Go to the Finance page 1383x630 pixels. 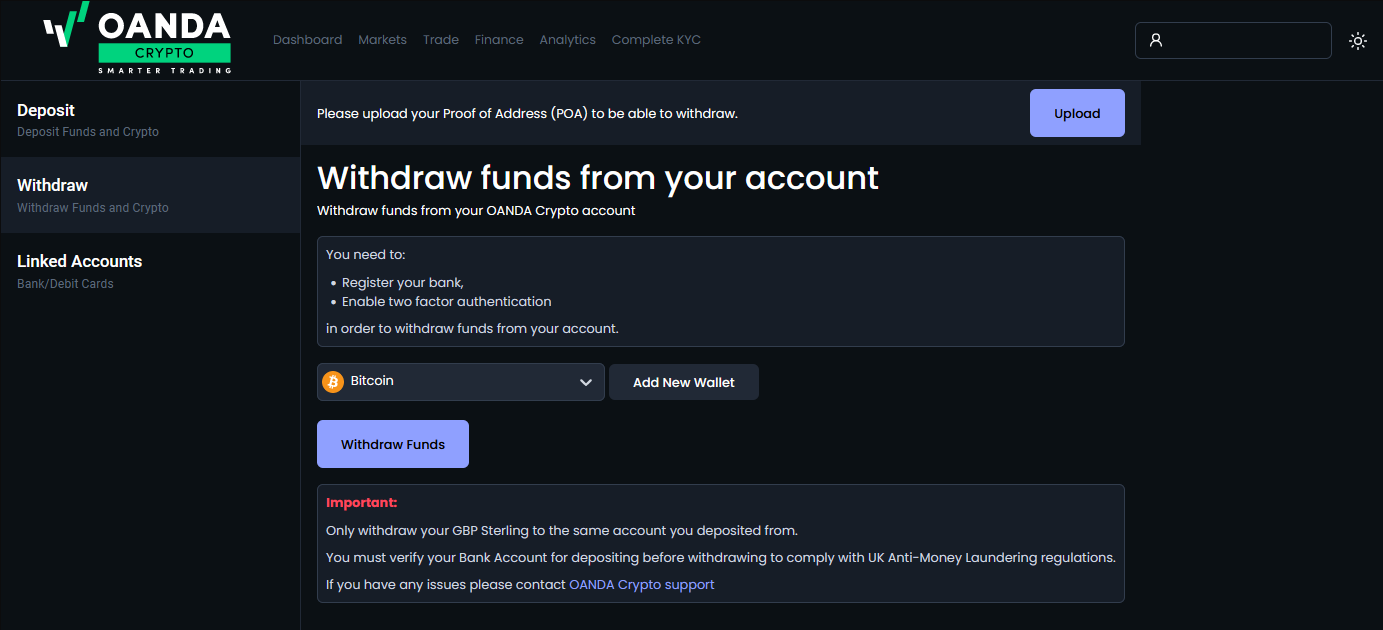click(499, 40)
